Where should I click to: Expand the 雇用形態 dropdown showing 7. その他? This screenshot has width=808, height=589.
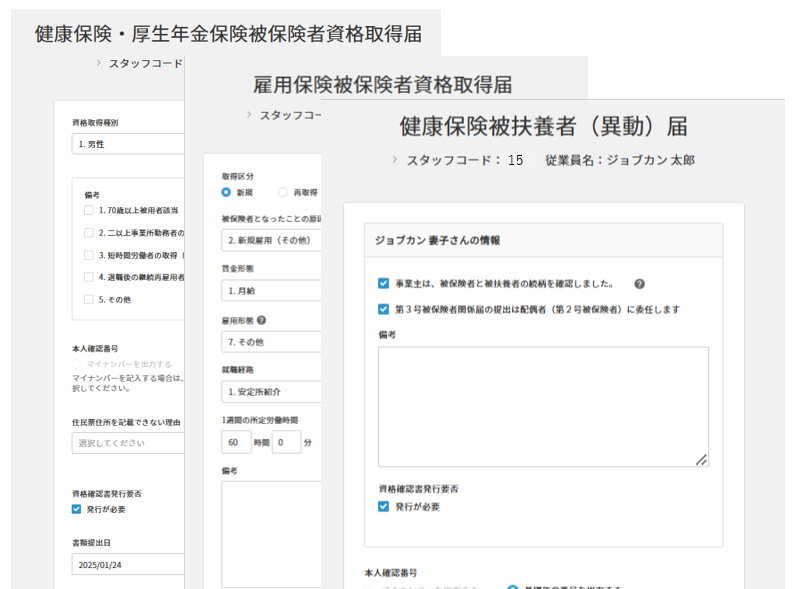pyautogui.click(x=271, y=342)
